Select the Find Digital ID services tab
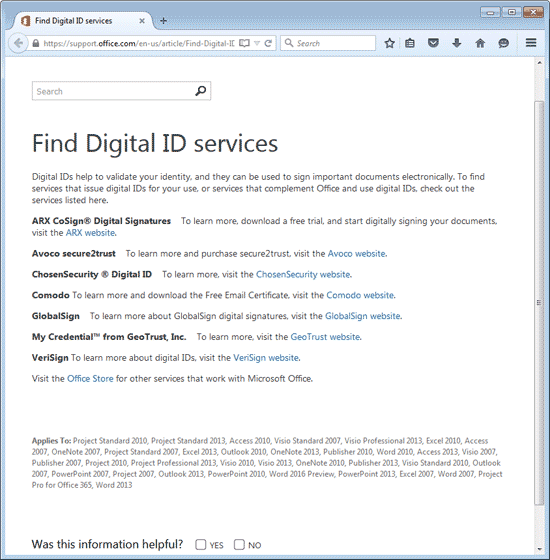Screen dimensions: 550x560 coord(83,21)
